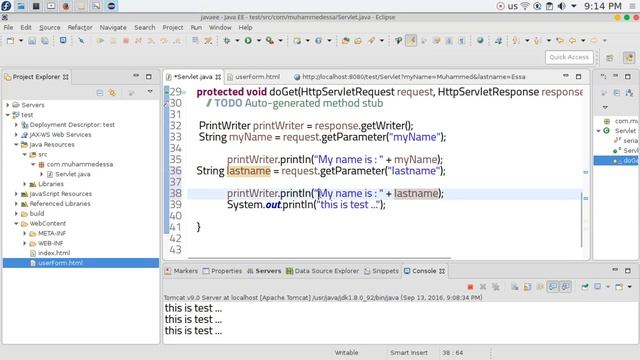Screen dimensions: 640x360
Task: Open the Snippets view tab
Action: click(x=381, y=271)
